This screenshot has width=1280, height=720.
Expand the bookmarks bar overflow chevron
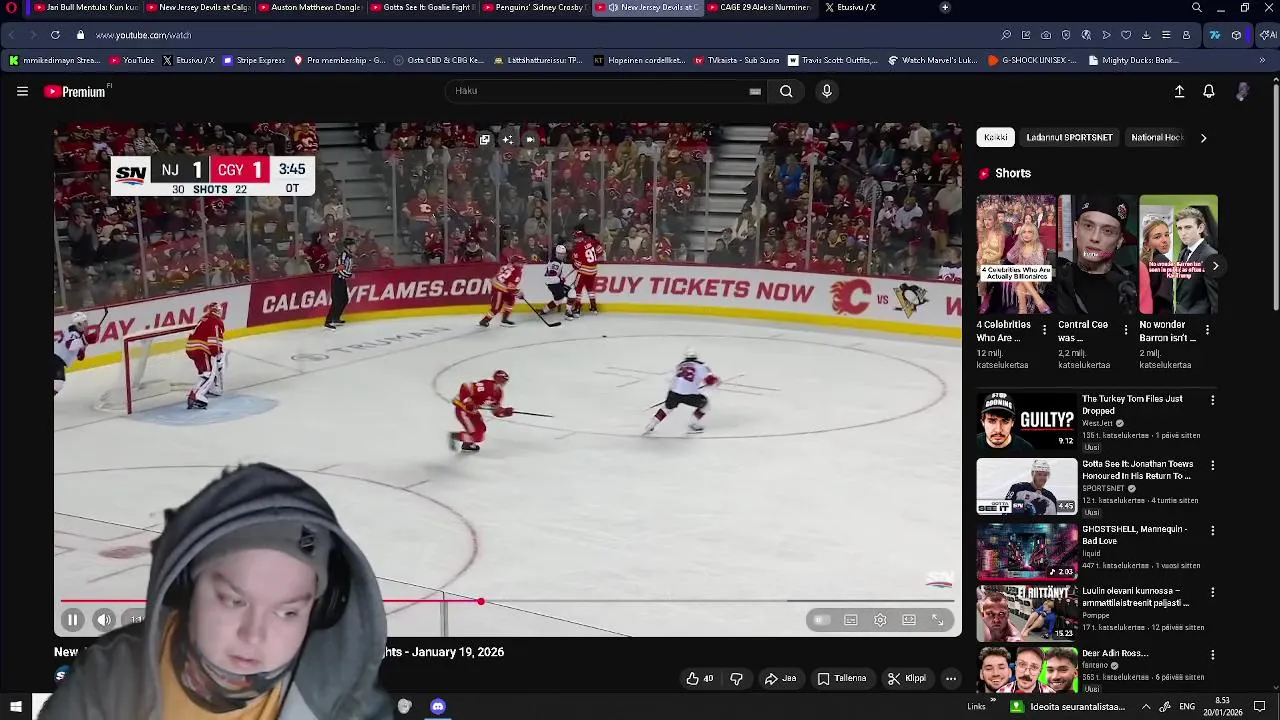click(x=1262, y=60)
